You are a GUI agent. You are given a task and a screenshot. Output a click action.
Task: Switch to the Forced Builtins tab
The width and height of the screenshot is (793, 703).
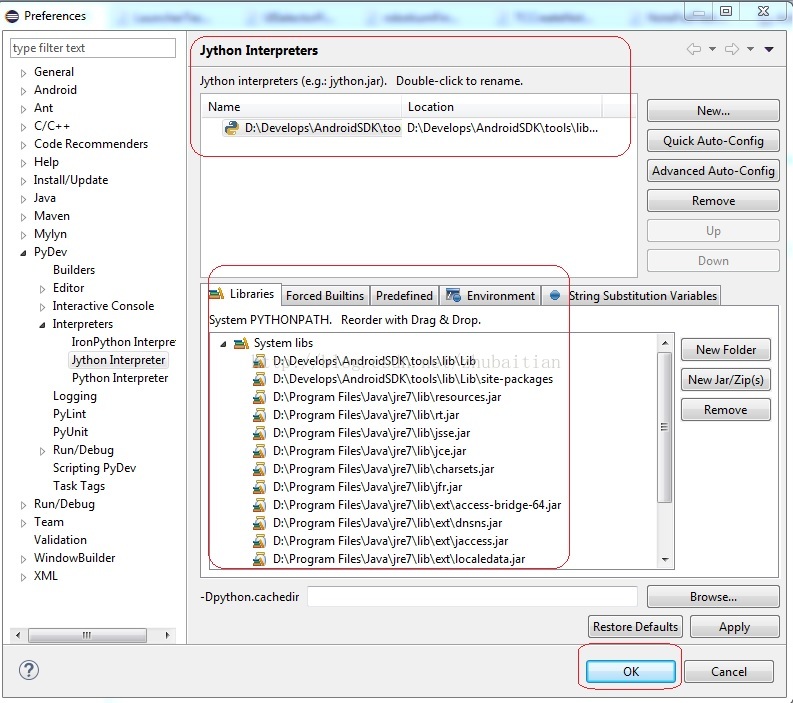(325, 295)
